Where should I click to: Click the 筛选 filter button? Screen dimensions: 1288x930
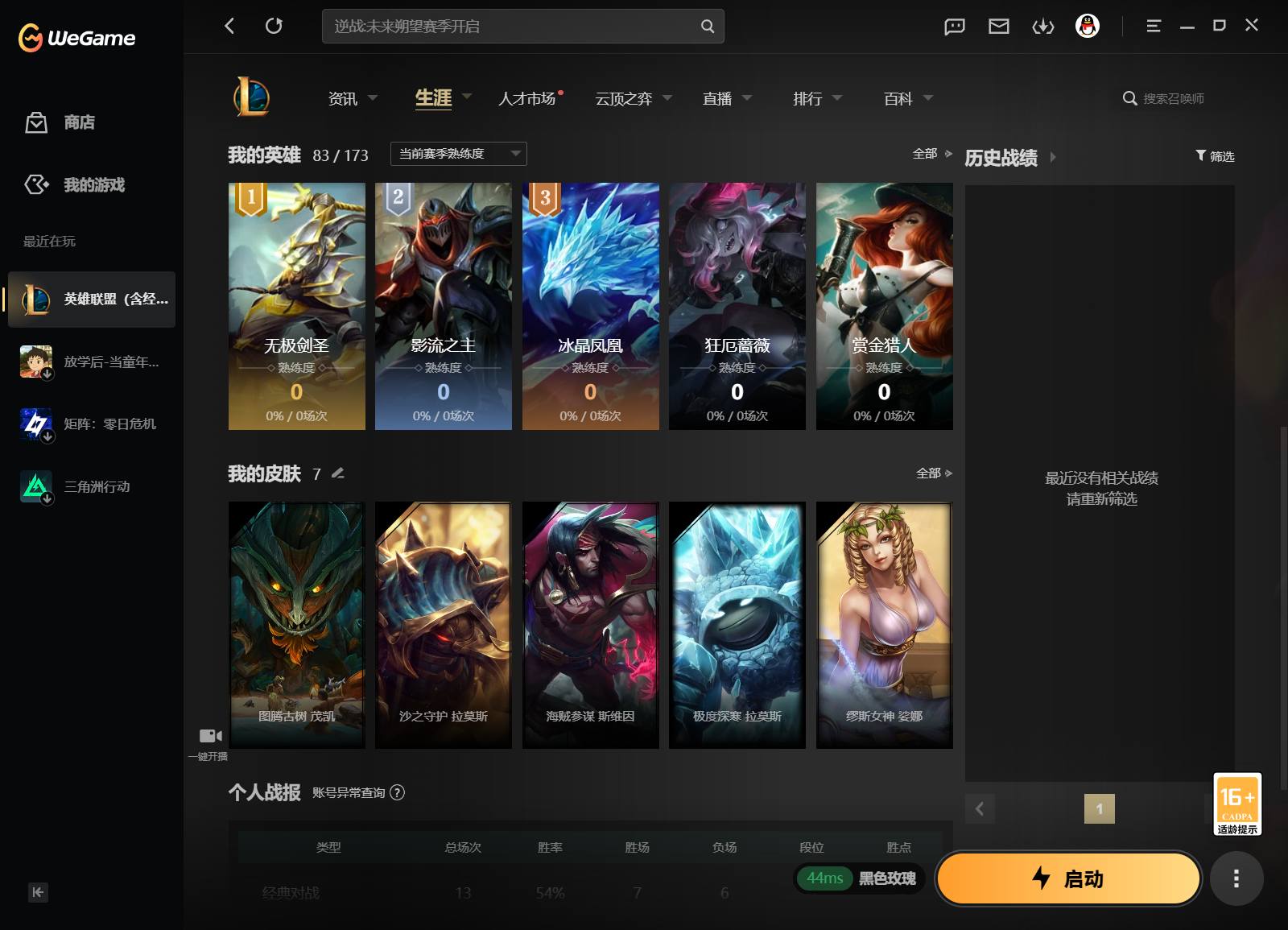1215,156
